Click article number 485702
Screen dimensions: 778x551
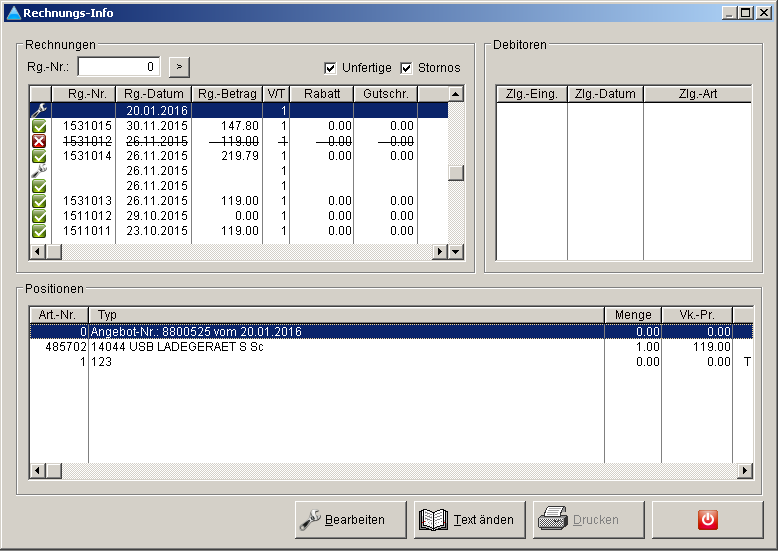pyautogui.click(x=66, y=346)
